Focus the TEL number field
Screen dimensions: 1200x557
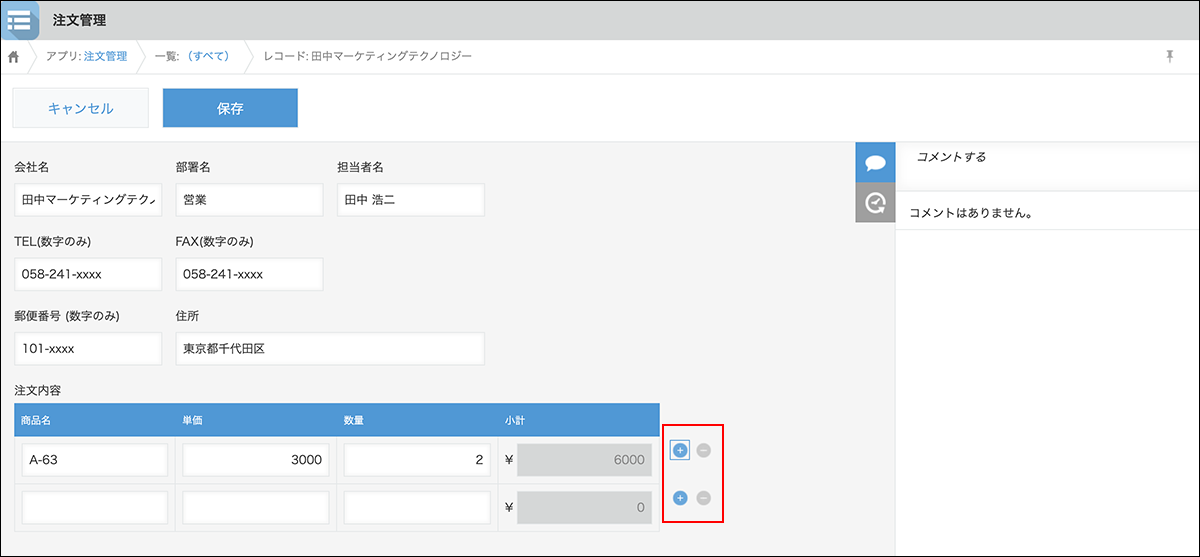88,274
